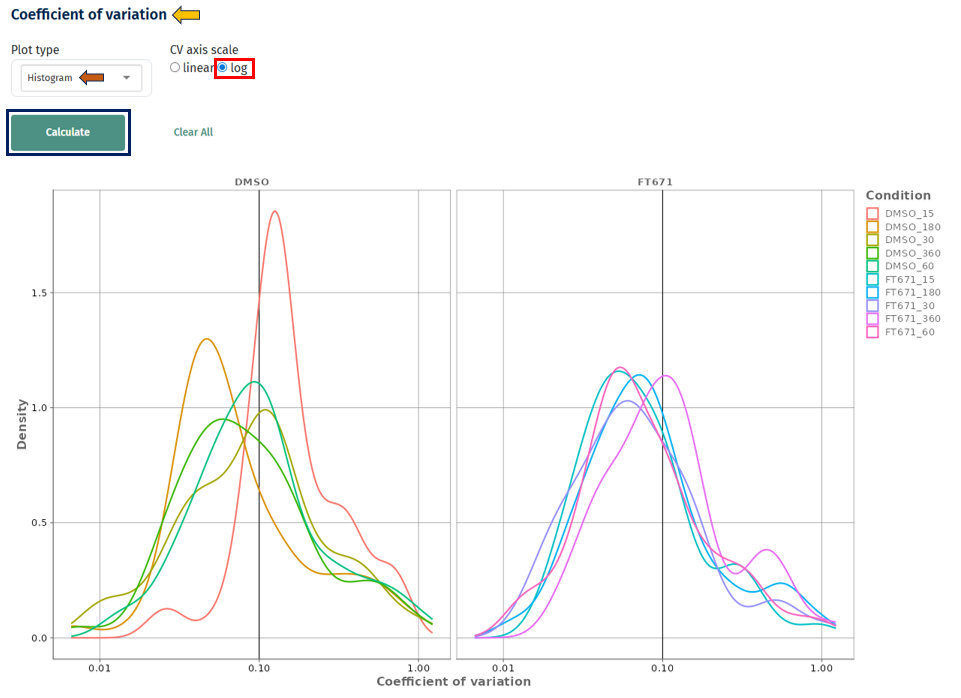The height and width of the screenshot is (698, 961).
Task: Expand the Plot type combo box chevron
Action: (127, 77)
